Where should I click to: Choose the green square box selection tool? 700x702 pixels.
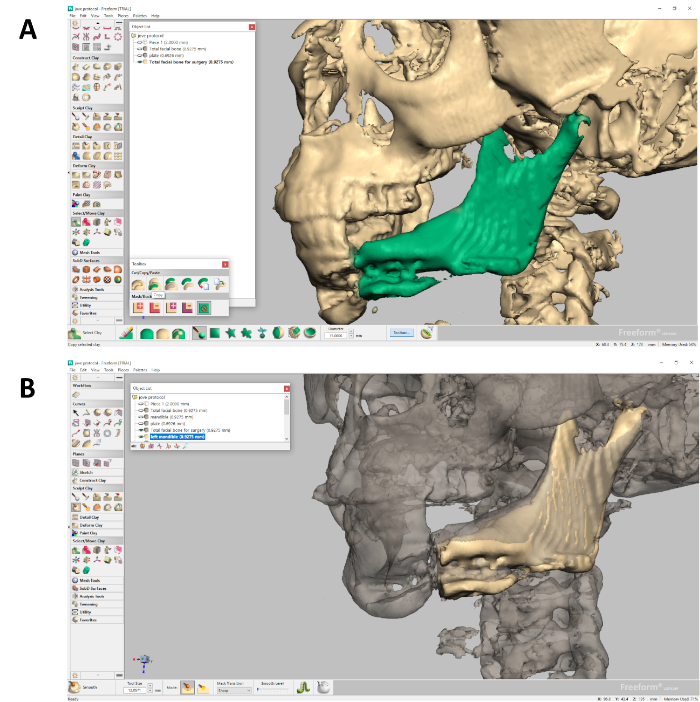(215, 333)
